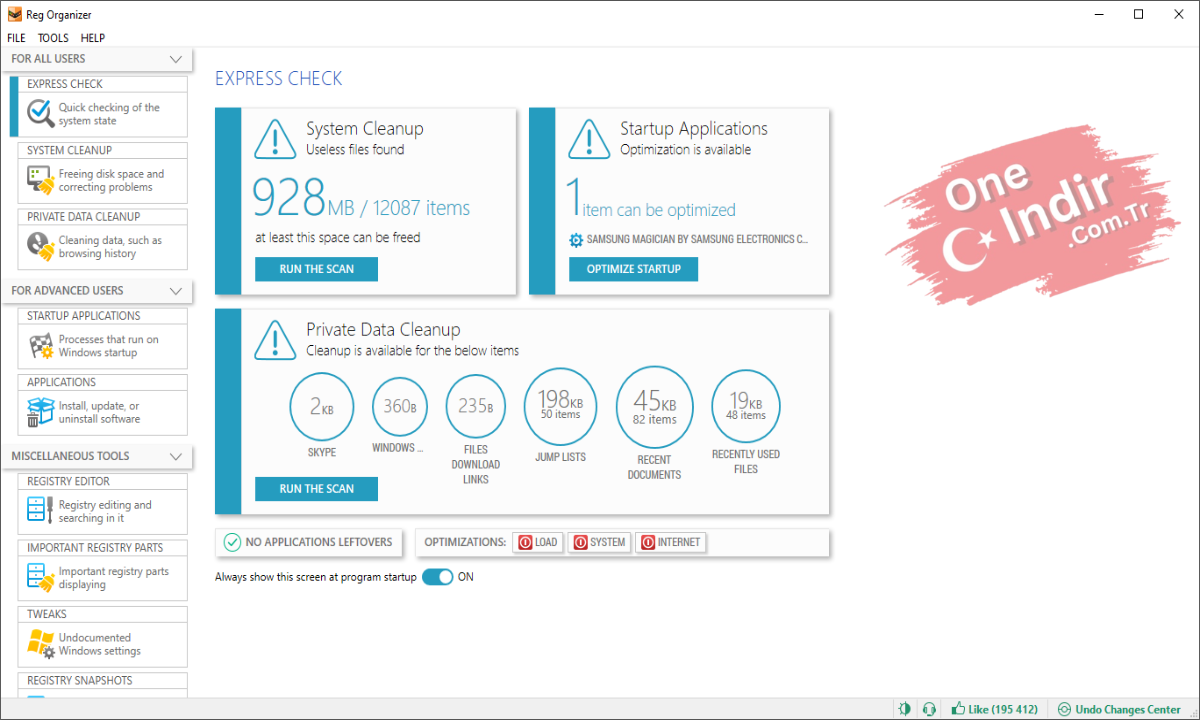Open Applications box icon in sidebar
Viewport: 1200px width, 720px height.
click(40, 412)
